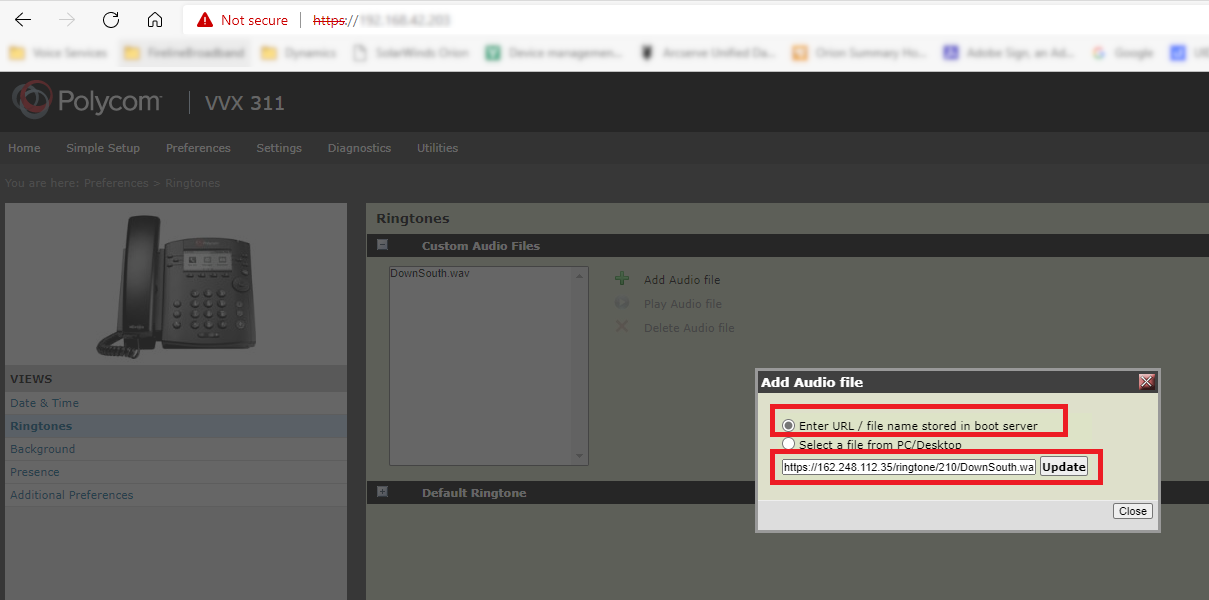Open the Google bookmark

1123,53
